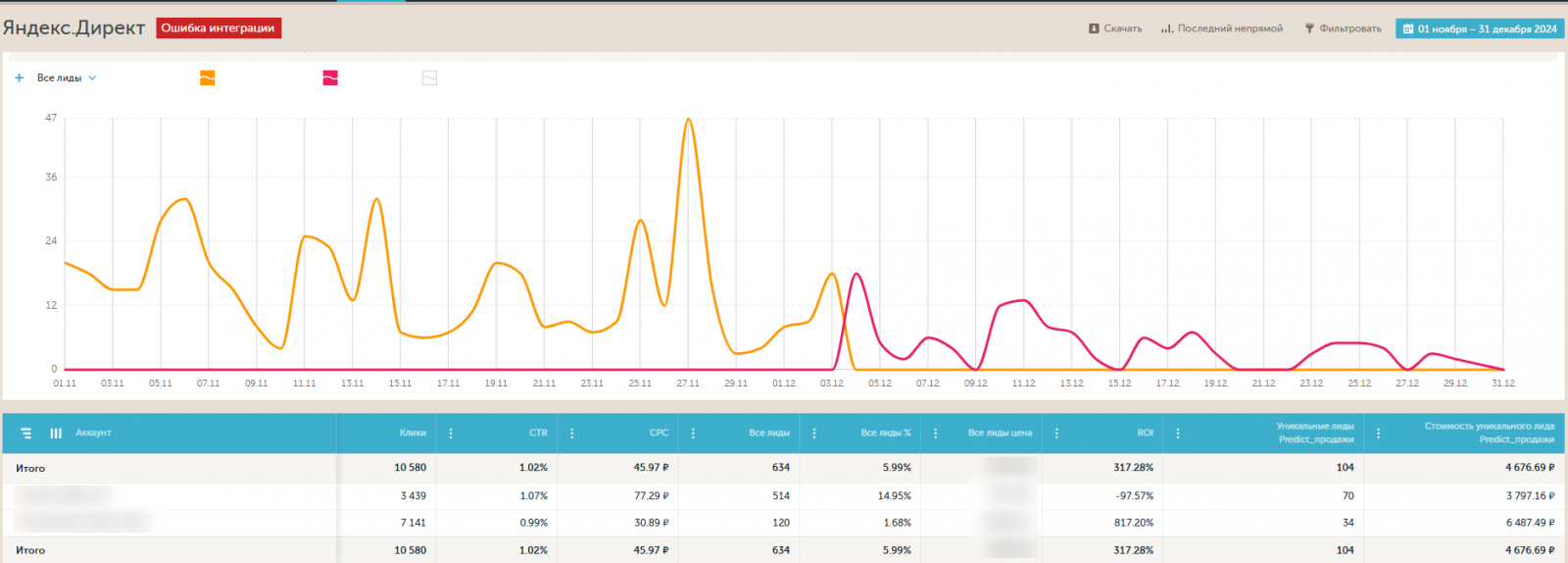
Task: Toggle the pink chart series legend icon
Action: pos(330,77)
